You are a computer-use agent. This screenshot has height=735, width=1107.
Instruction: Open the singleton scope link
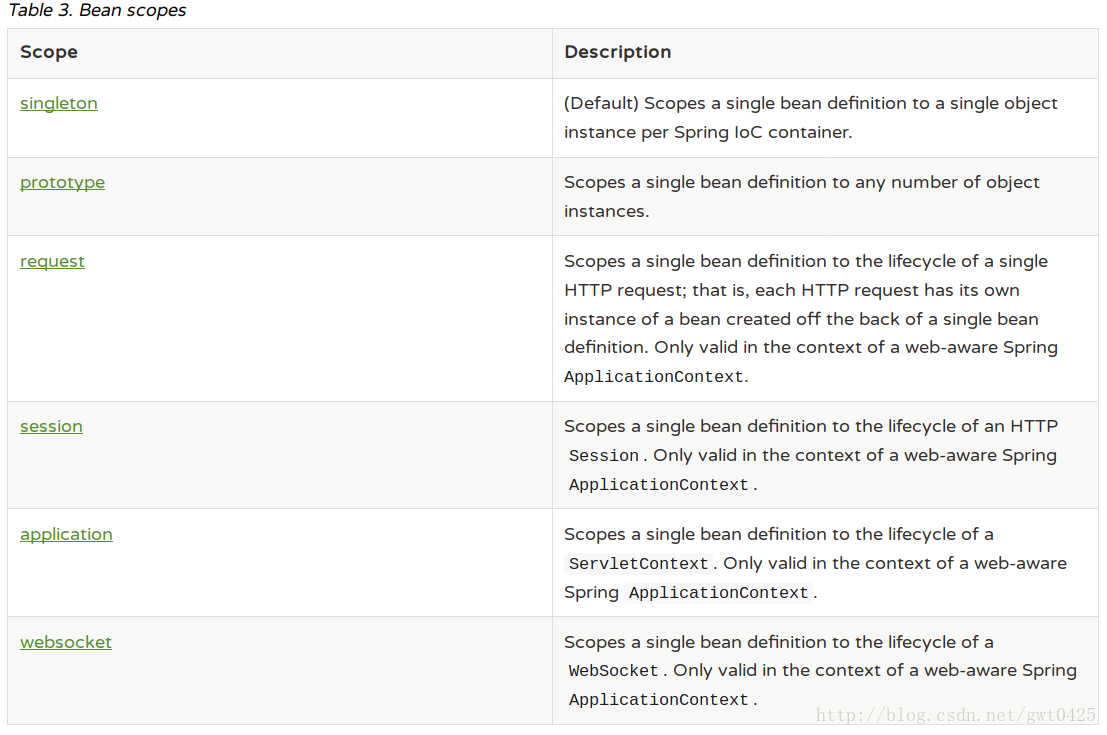[x=59, y=103]
